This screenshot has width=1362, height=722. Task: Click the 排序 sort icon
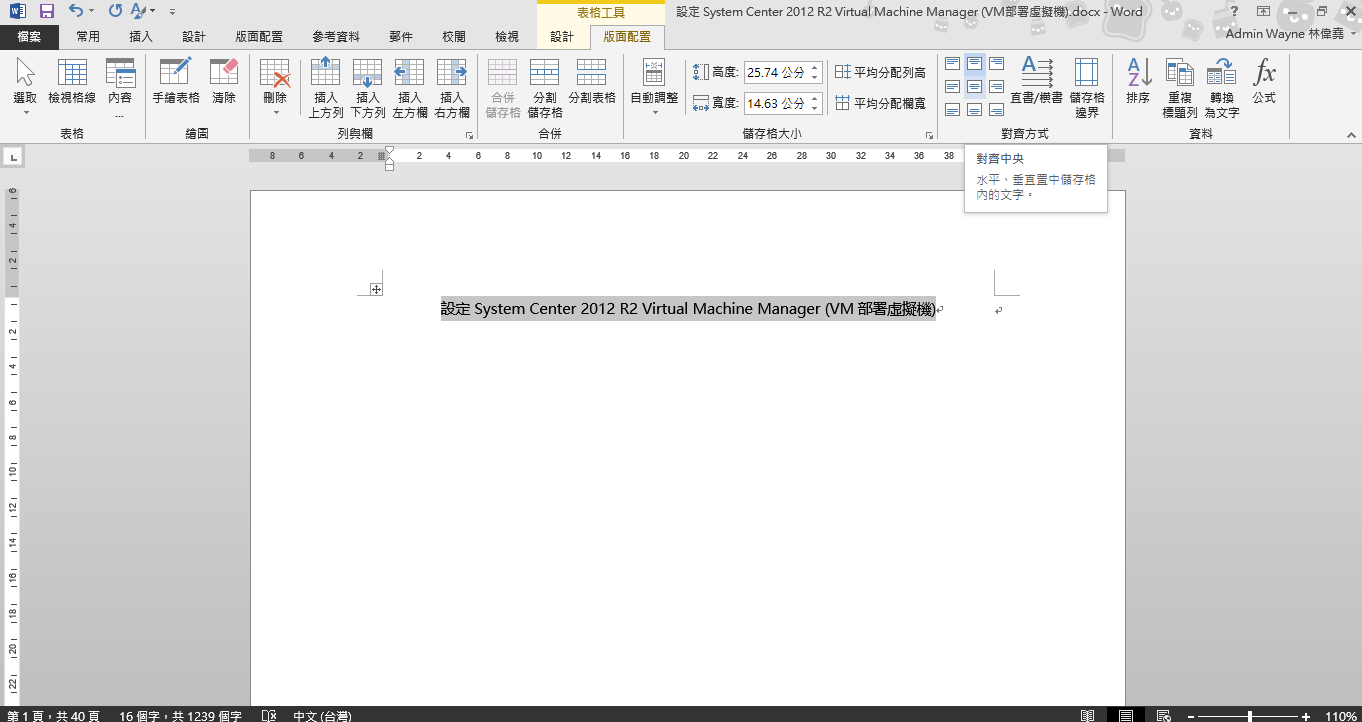[x=1138, y=83]
